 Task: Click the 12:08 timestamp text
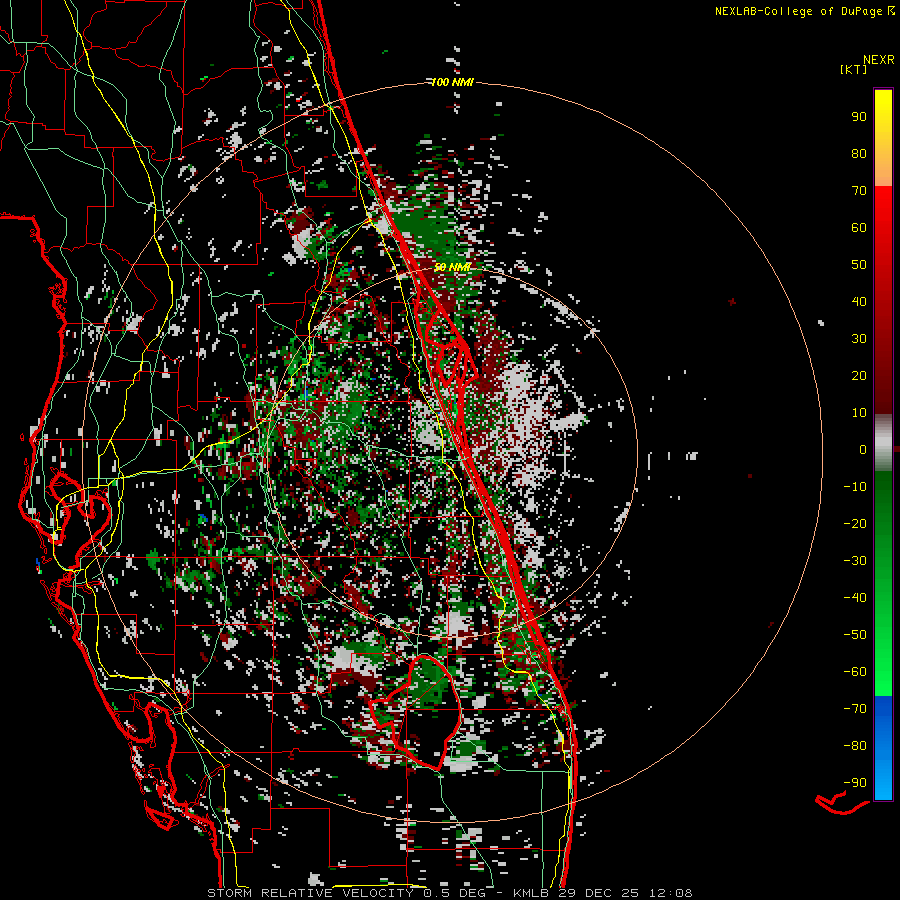click(x=670, y=893)
